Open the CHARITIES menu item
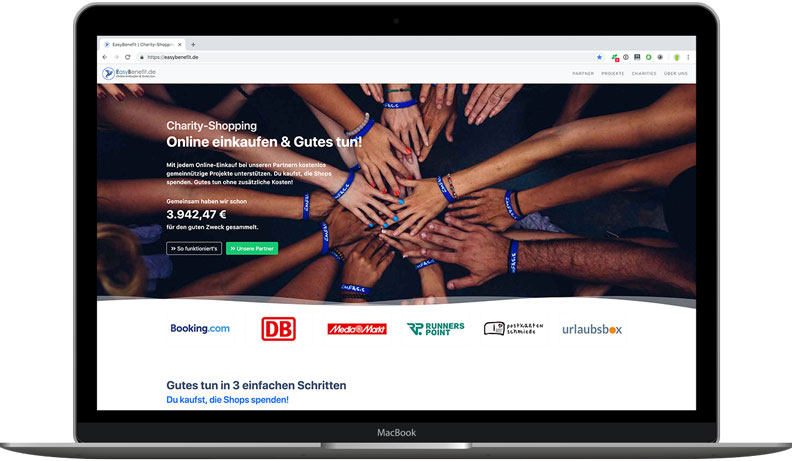 (644, 74)
